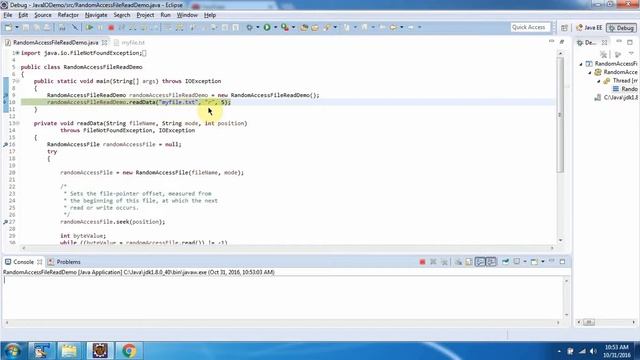Image resolution: width=640 pixels, height=360 pixels.
Task: Click the Clear Console icon
Action: click(x=458, y=262)
